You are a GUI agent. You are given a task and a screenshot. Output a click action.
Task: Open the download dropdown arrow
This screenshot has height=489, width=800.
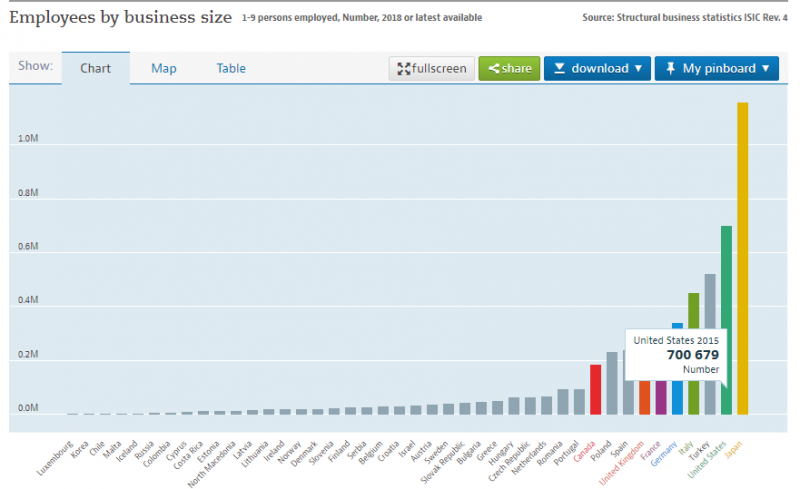[x=637, y=69]
